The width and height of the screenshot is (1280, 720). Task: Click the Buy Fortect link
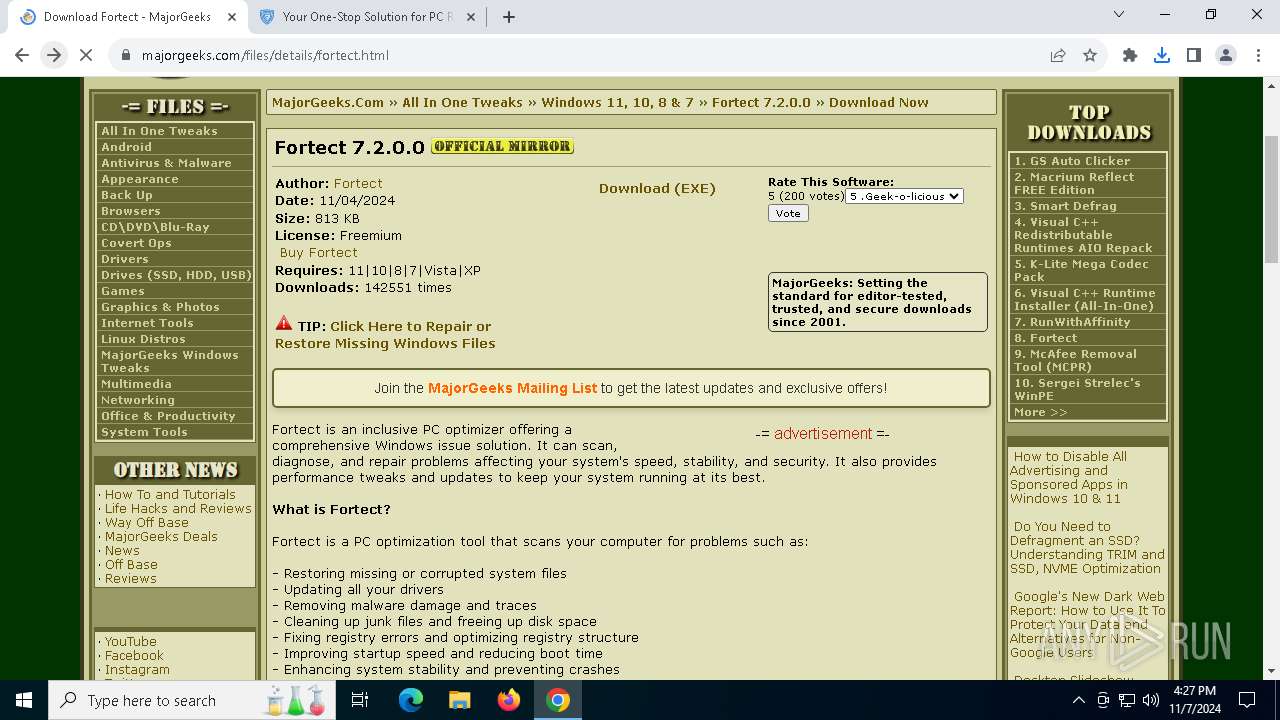(x=318, y=253)
